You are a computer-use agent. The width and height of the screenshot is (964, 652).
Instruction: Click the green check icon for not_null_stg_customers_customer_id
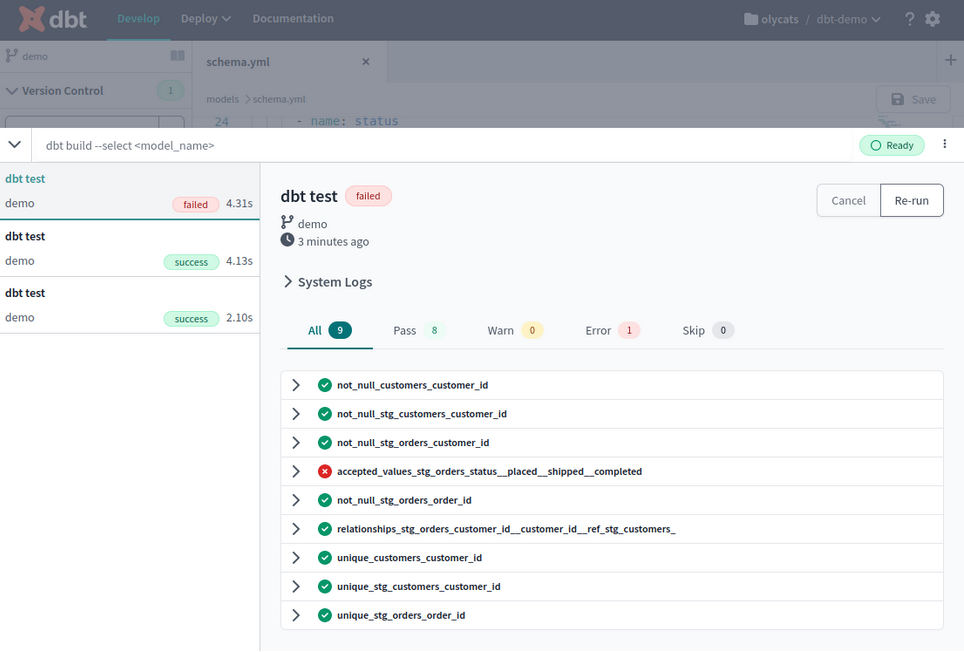pyautogui.click(x=325, y=414)
